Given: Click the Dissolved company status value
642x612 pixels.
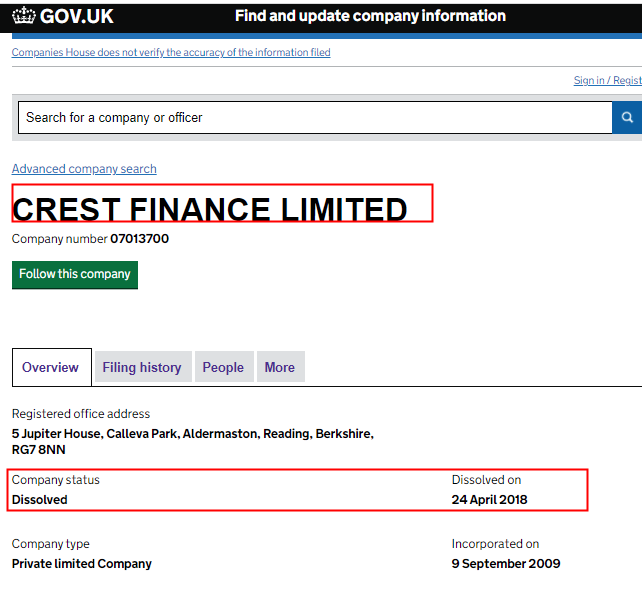Looking at the screenshot, I should click(x=40, y=500).
